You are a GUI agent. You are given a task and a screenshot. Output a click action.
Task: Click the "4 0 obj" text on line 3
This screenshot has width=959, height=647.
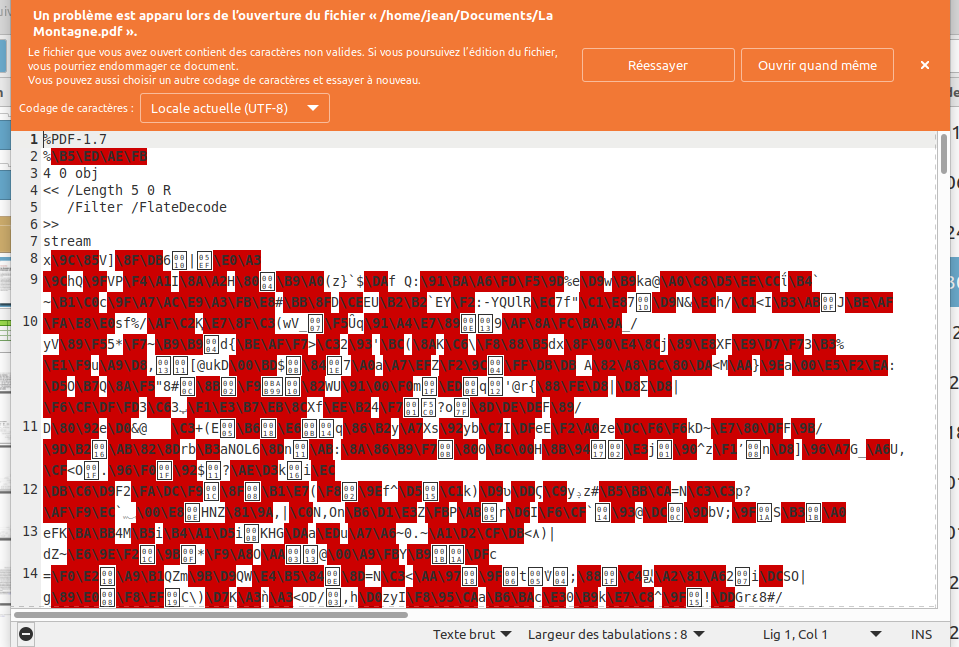pos(69,173)
